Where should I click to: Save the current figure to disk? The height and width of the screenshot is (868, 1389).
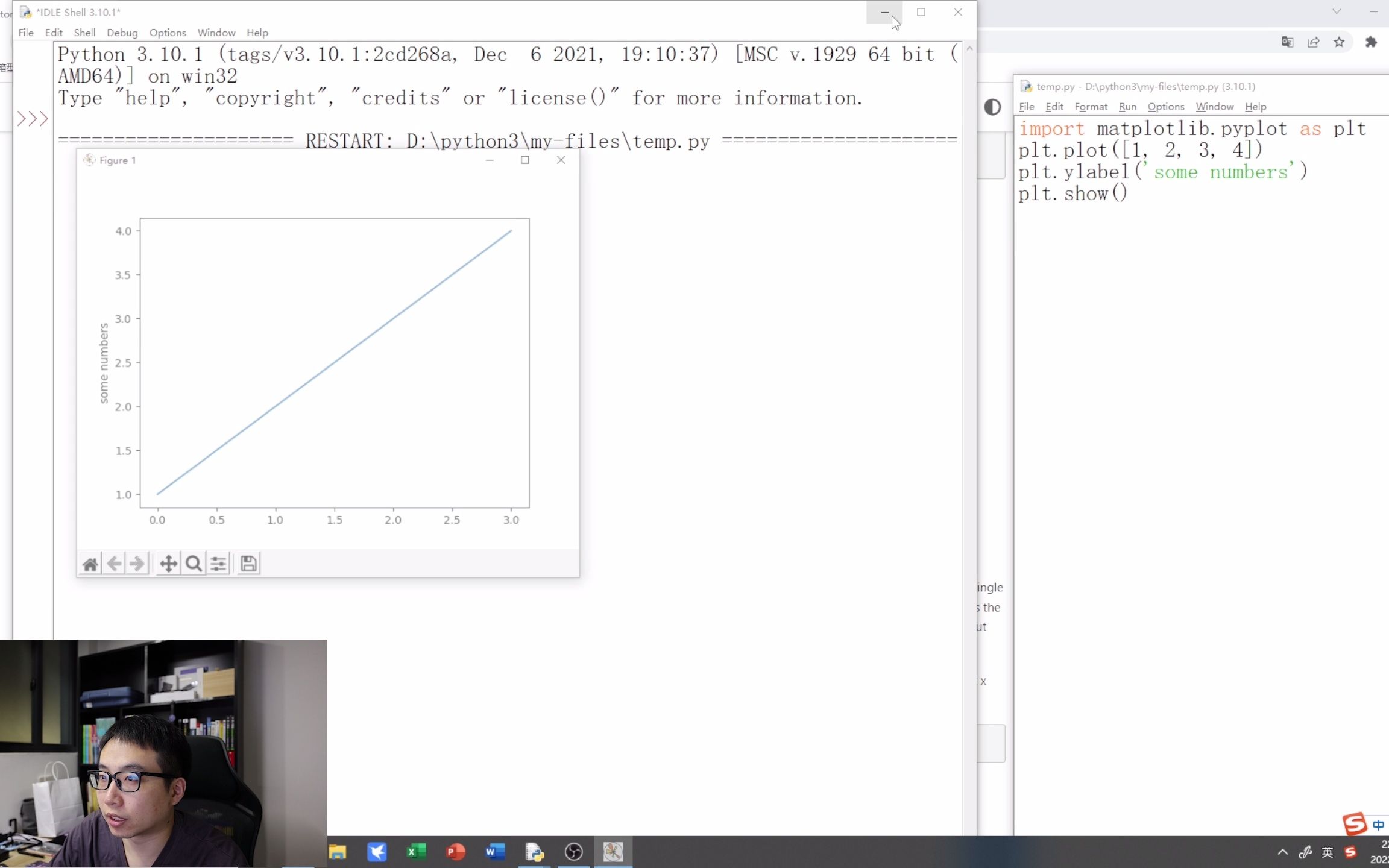(248, 563)
